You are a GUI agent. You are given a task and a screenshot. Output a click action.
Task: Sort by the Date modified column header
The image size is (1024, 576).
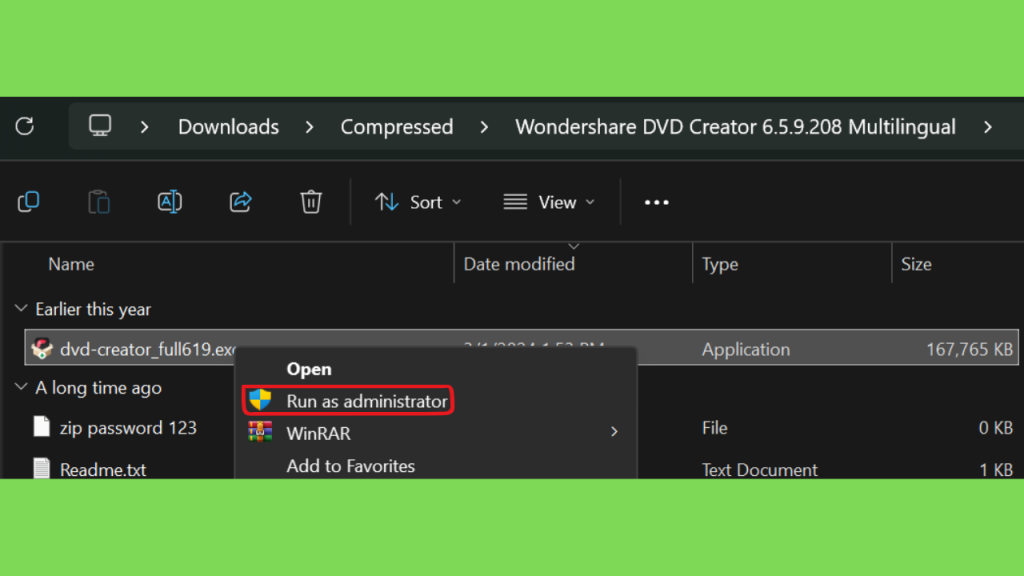click(x=519, y=264)
